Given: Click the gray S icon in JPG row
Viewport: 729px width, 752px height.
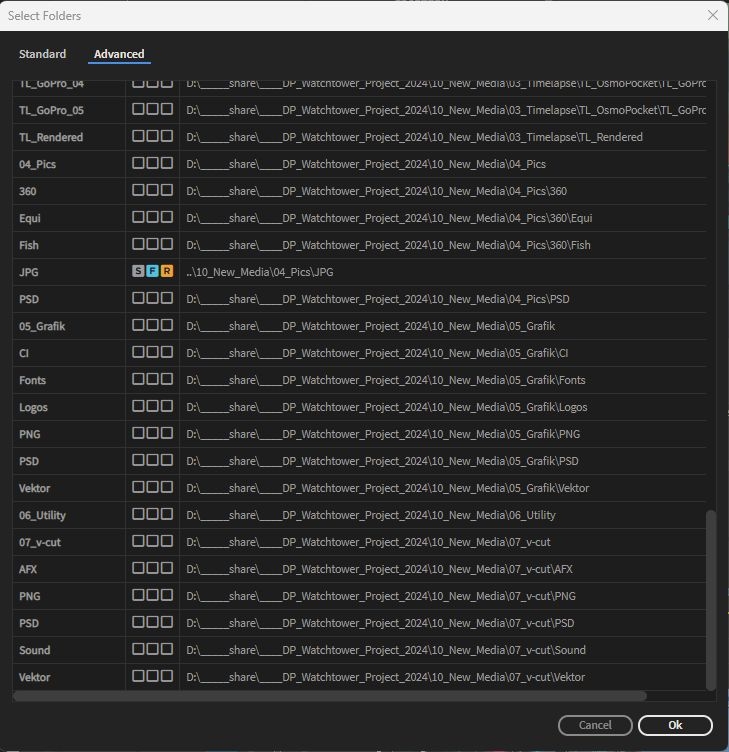Looking at the screenshot, I should coord(139,271).
